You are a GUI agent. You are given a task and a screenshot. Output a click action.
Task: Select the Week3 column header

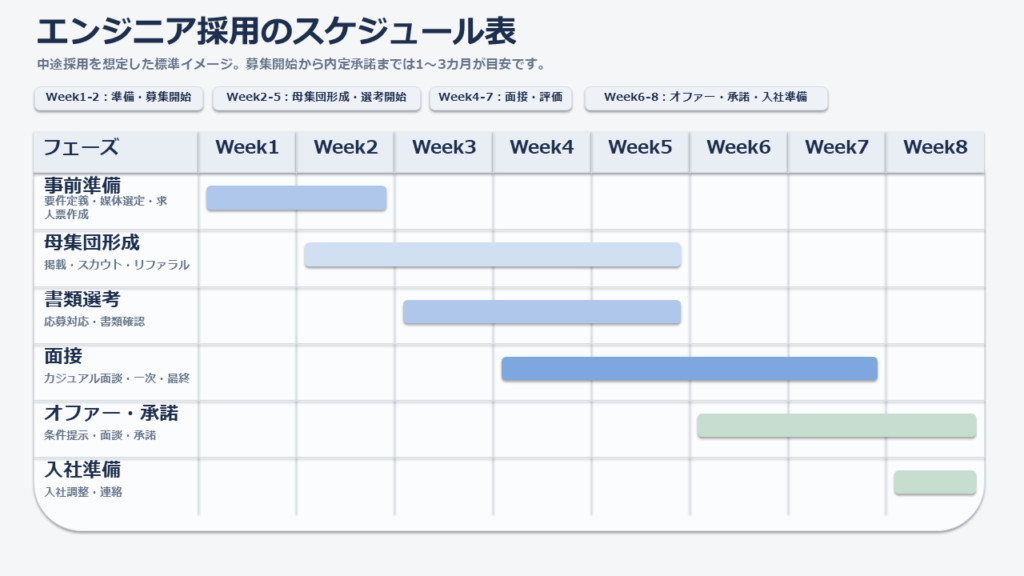pos(444,148)
